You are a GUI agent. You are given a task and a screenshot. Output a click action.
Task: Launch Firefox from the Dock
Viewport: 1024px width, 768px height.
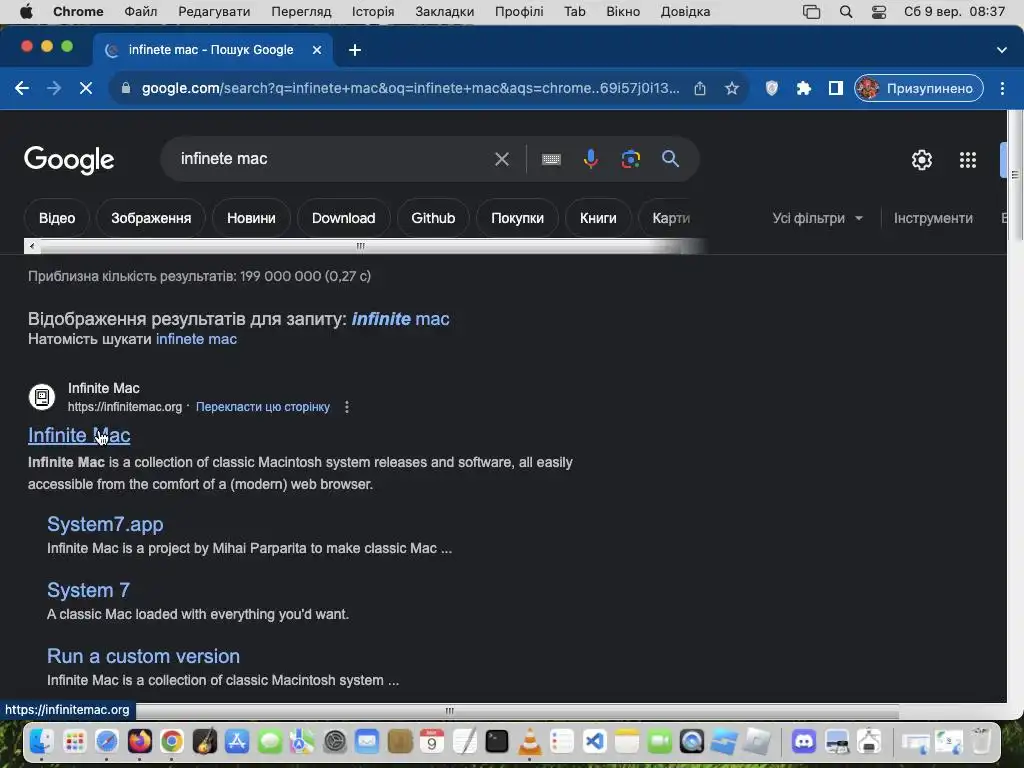[139, 741]
